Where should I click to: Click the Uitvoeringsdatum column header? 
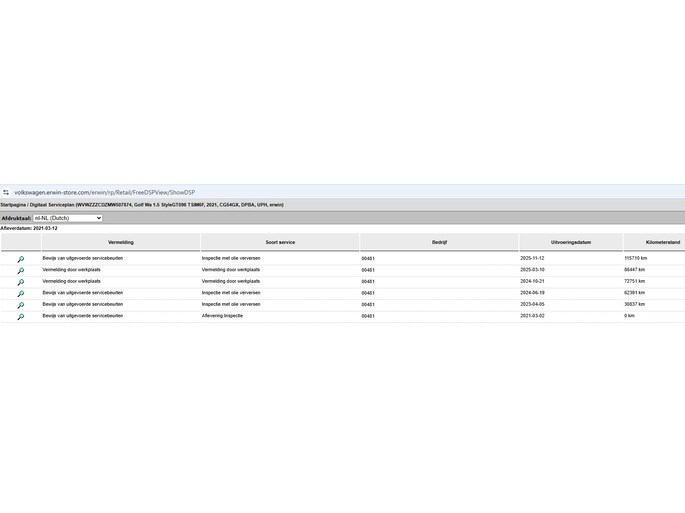(x=570, y=242)
